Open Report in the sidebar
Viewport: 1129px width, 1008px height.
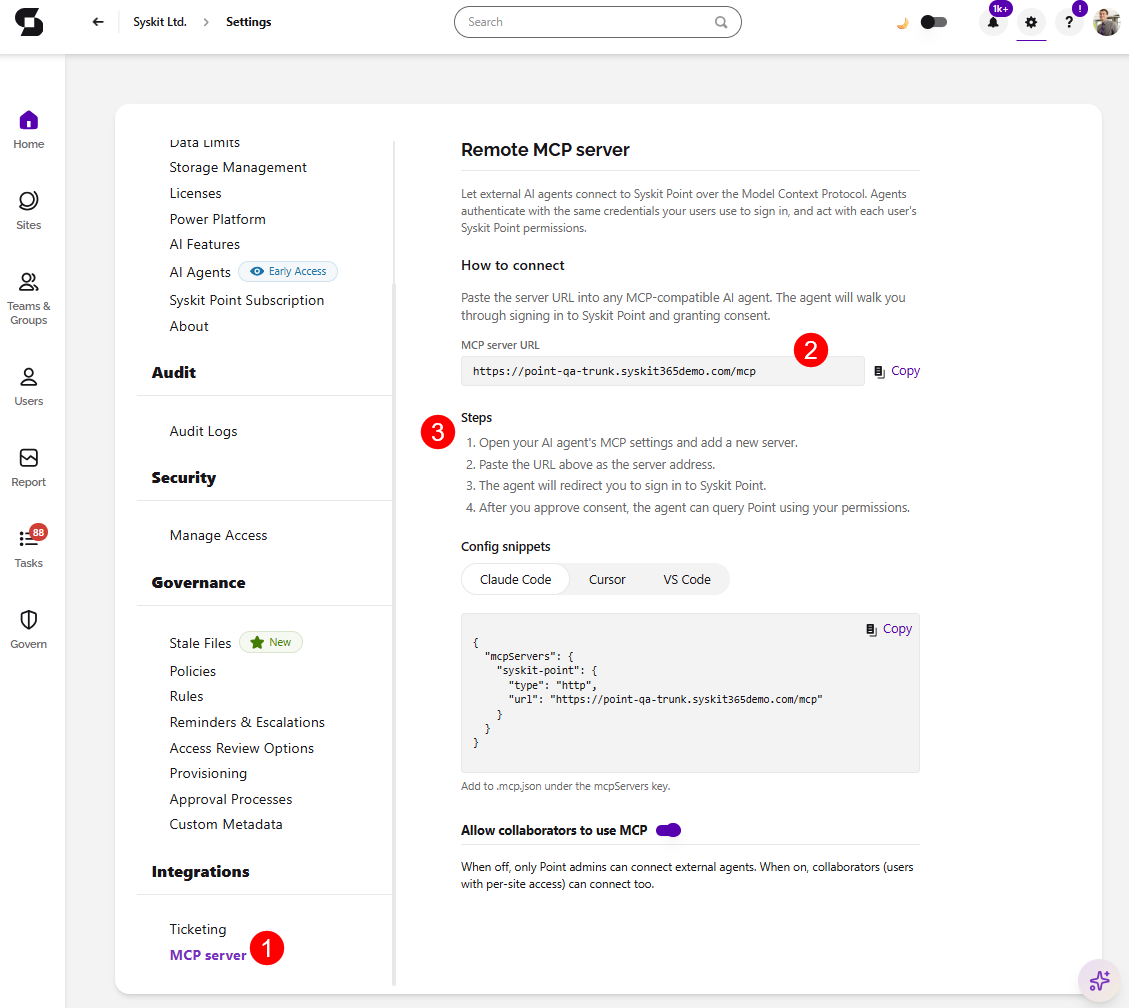(x=29, y=468)
